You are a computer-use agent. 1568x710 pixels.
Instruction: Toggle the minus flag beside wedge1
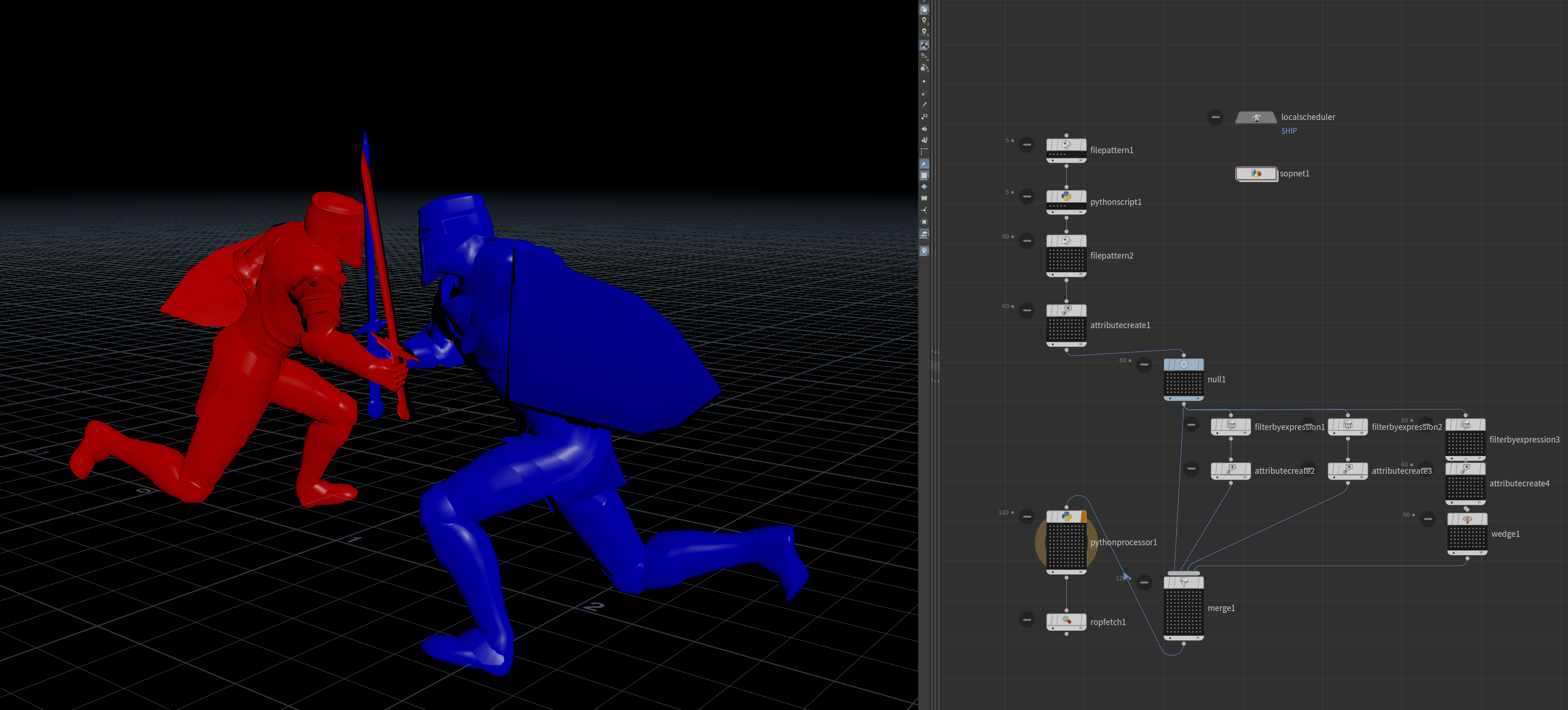[x=1428, y=520]
